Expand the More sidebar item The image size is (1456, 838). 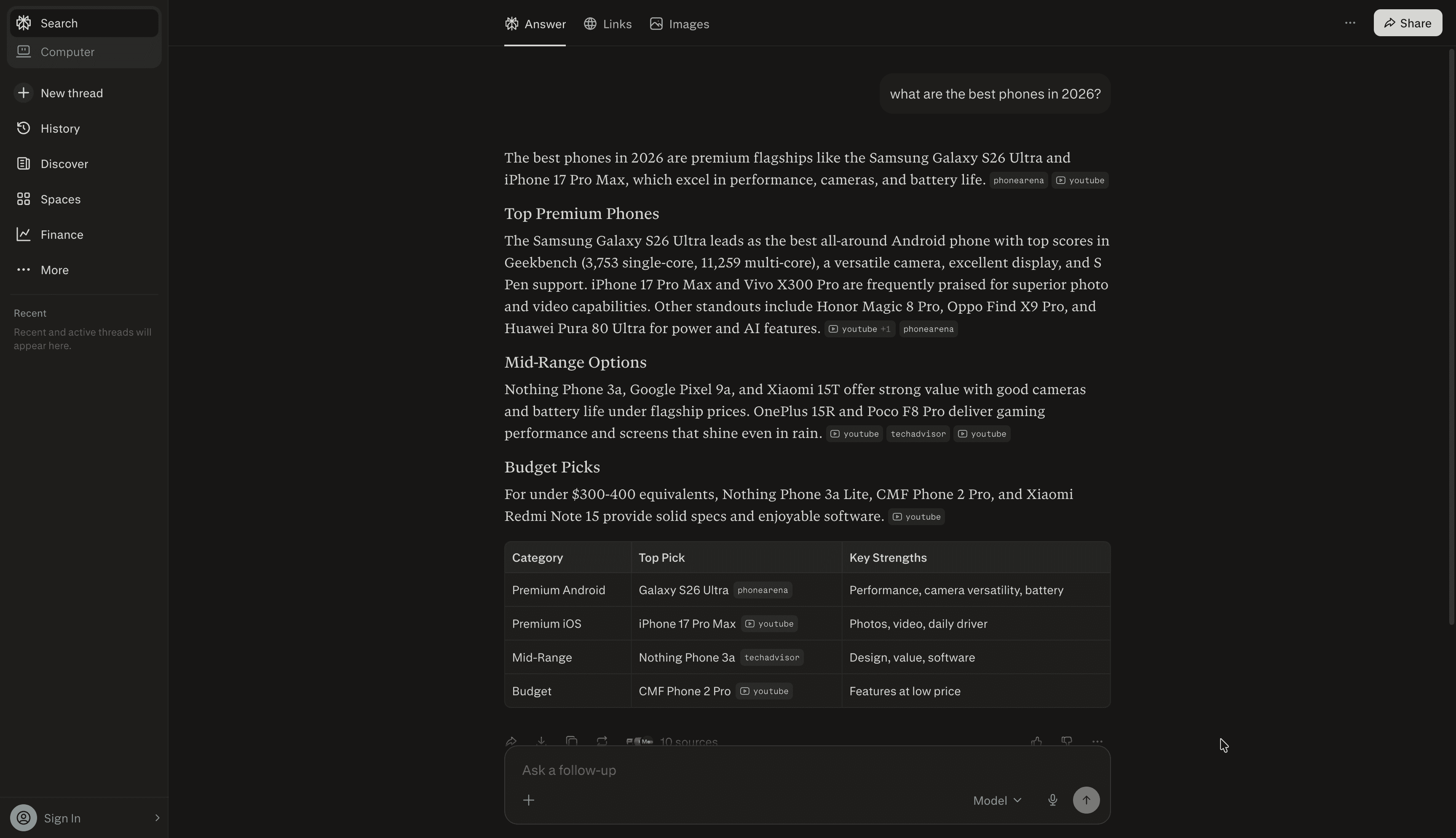click(54, 270)
